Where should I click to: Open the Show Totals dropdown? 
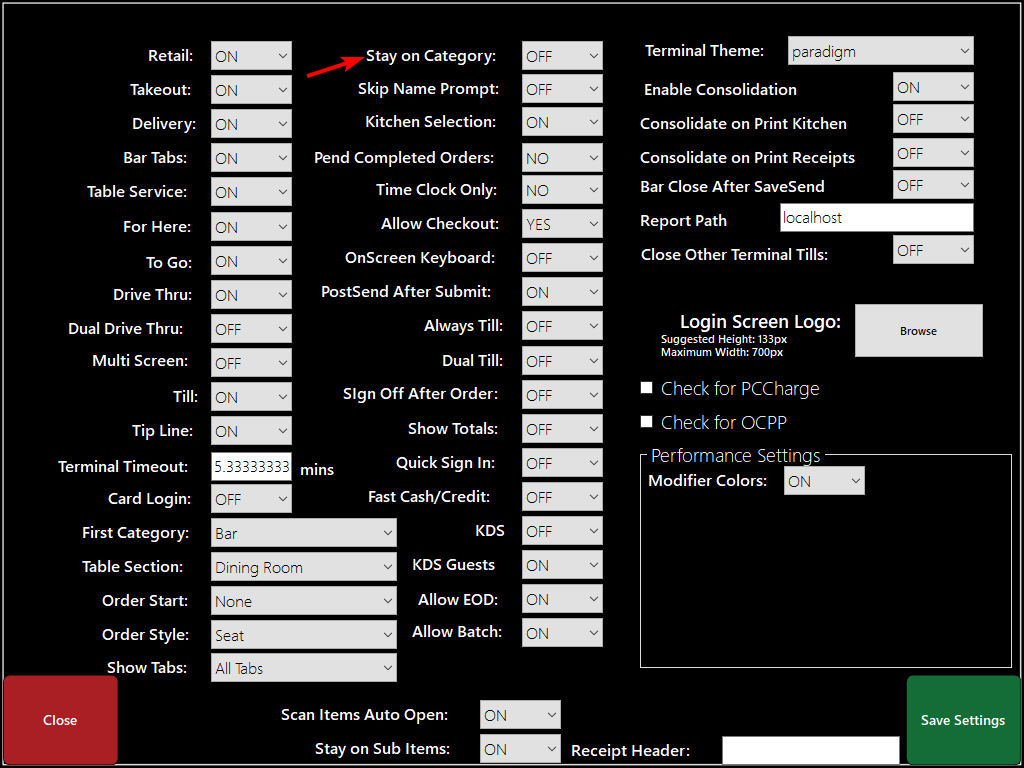point(562,429)
